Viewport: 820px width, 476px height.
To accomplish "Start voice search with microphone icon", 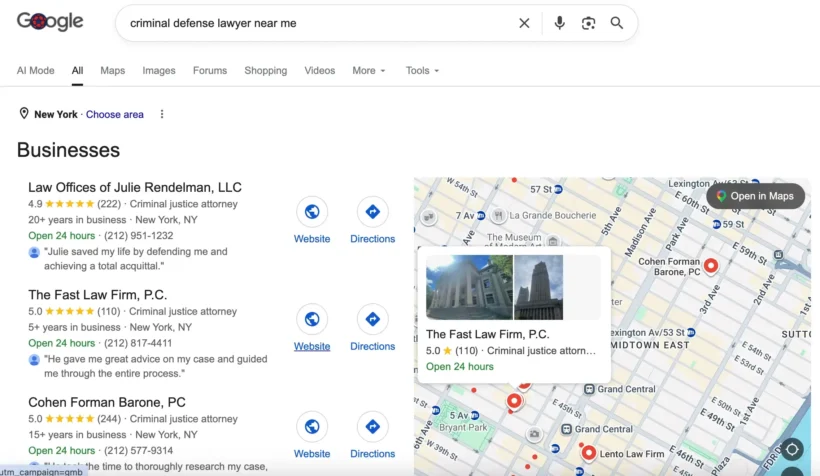I will click(x=559, y=23).
